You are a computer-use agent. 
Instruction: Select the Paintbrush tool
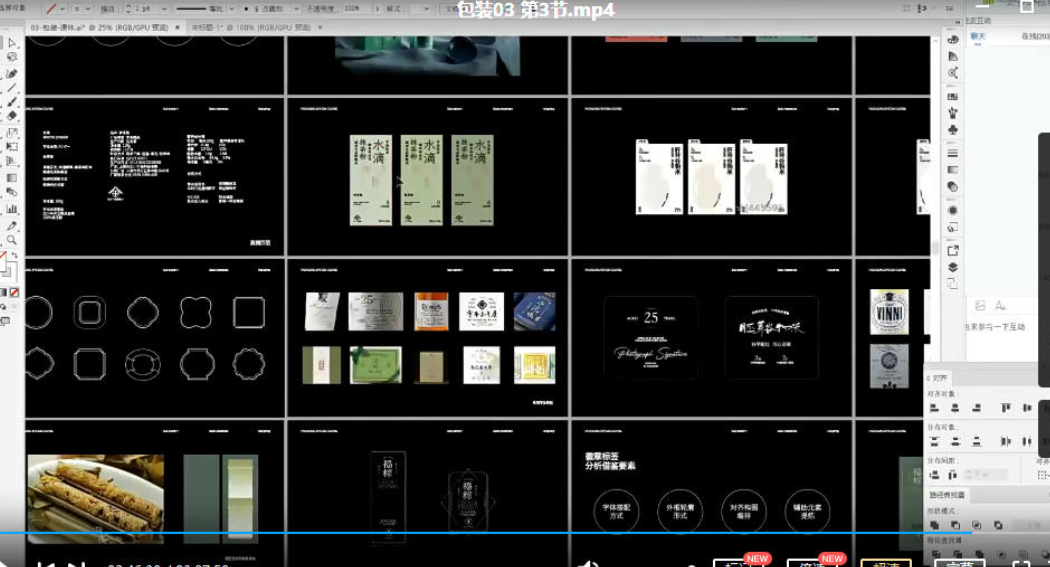point(12,102)
